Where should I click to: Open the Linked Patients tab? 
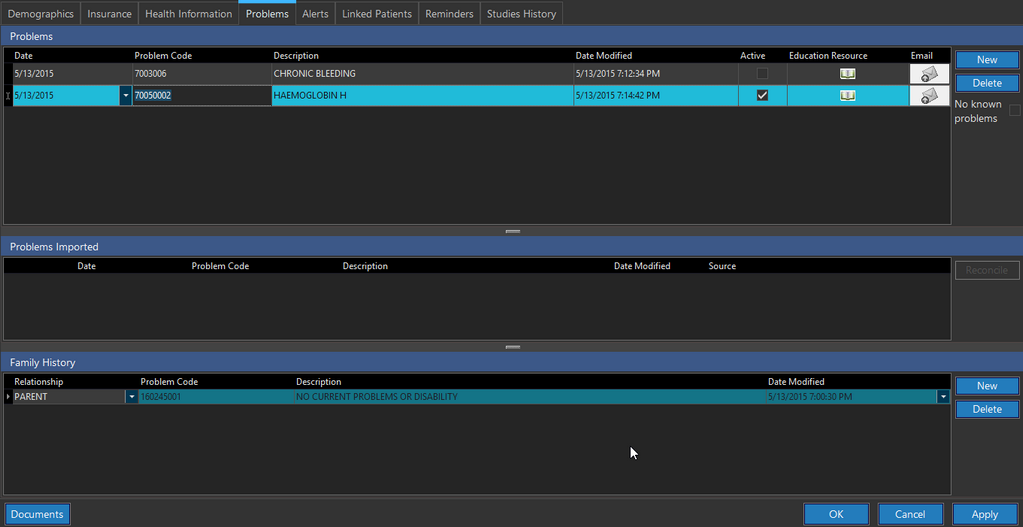(377, 14)
